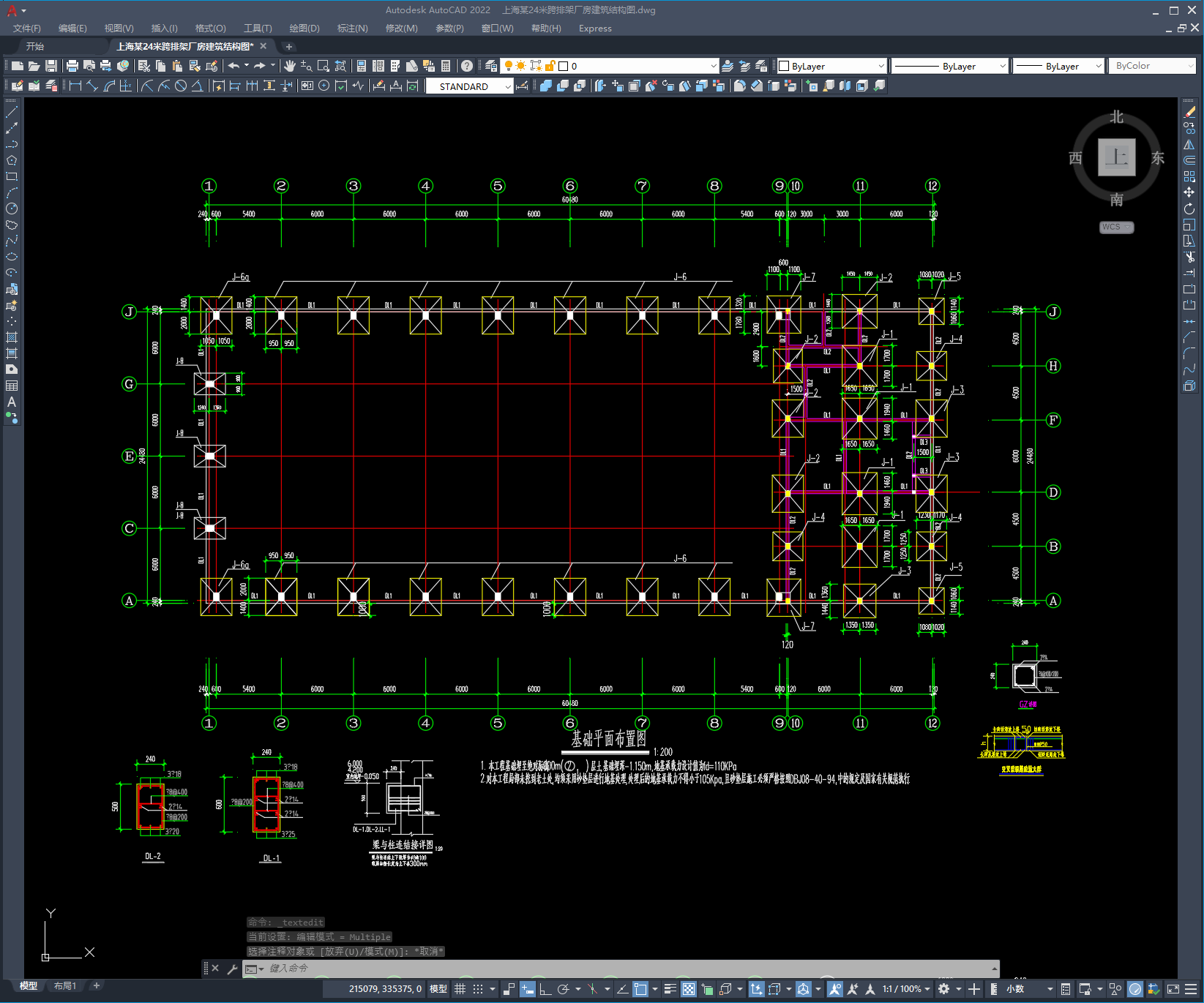
Task: Toggle polar tracking in status bar
Action: click(x=563, y=989)
